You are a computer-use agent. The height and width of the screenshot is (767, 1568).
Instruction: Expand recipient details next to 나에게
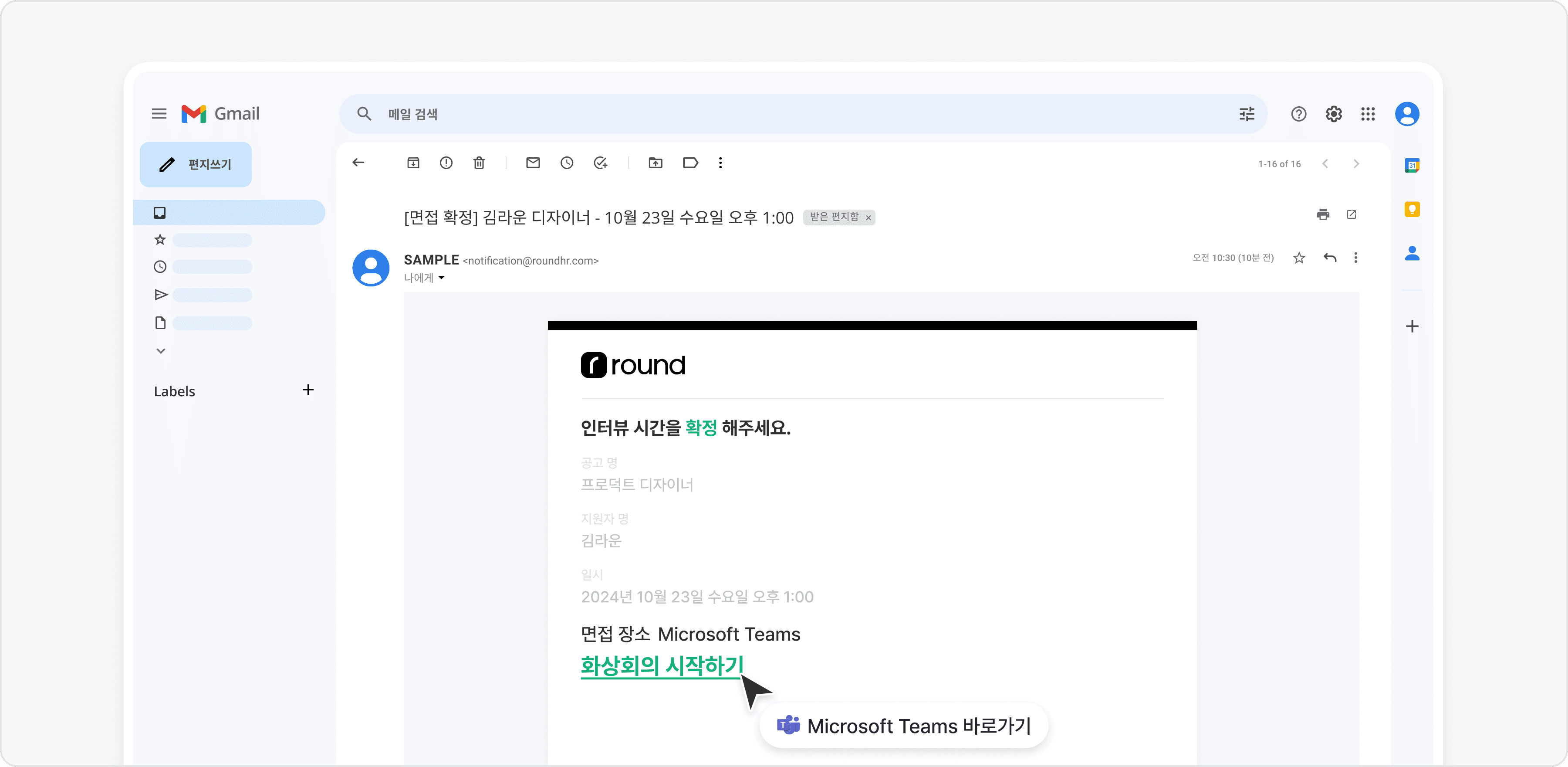(x=442, y=278)
